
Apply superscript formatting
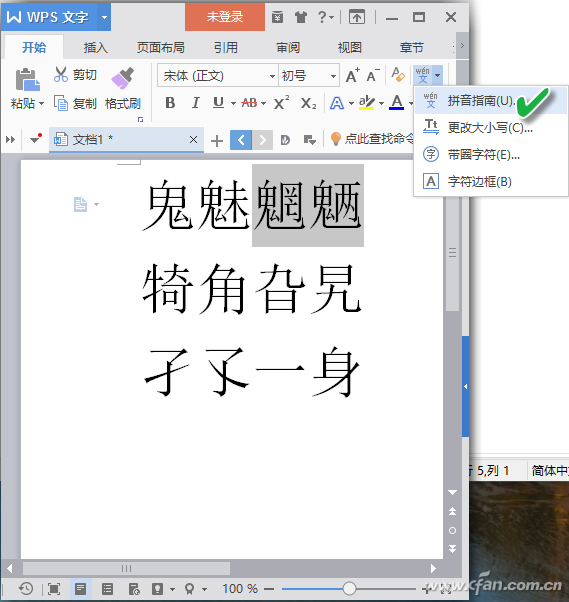[x=281, y=103]
